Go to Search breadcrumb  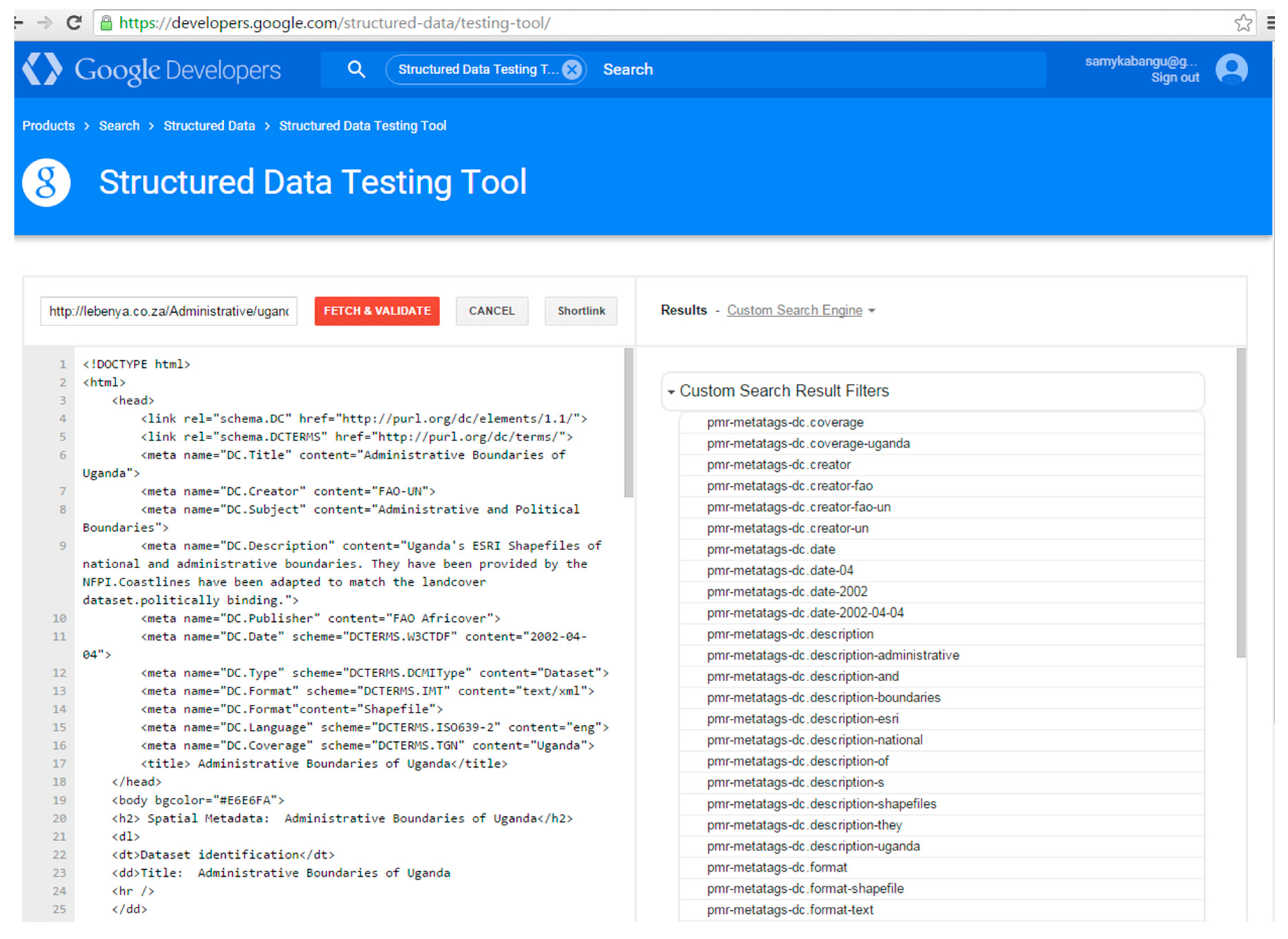(x=119, y=126)
